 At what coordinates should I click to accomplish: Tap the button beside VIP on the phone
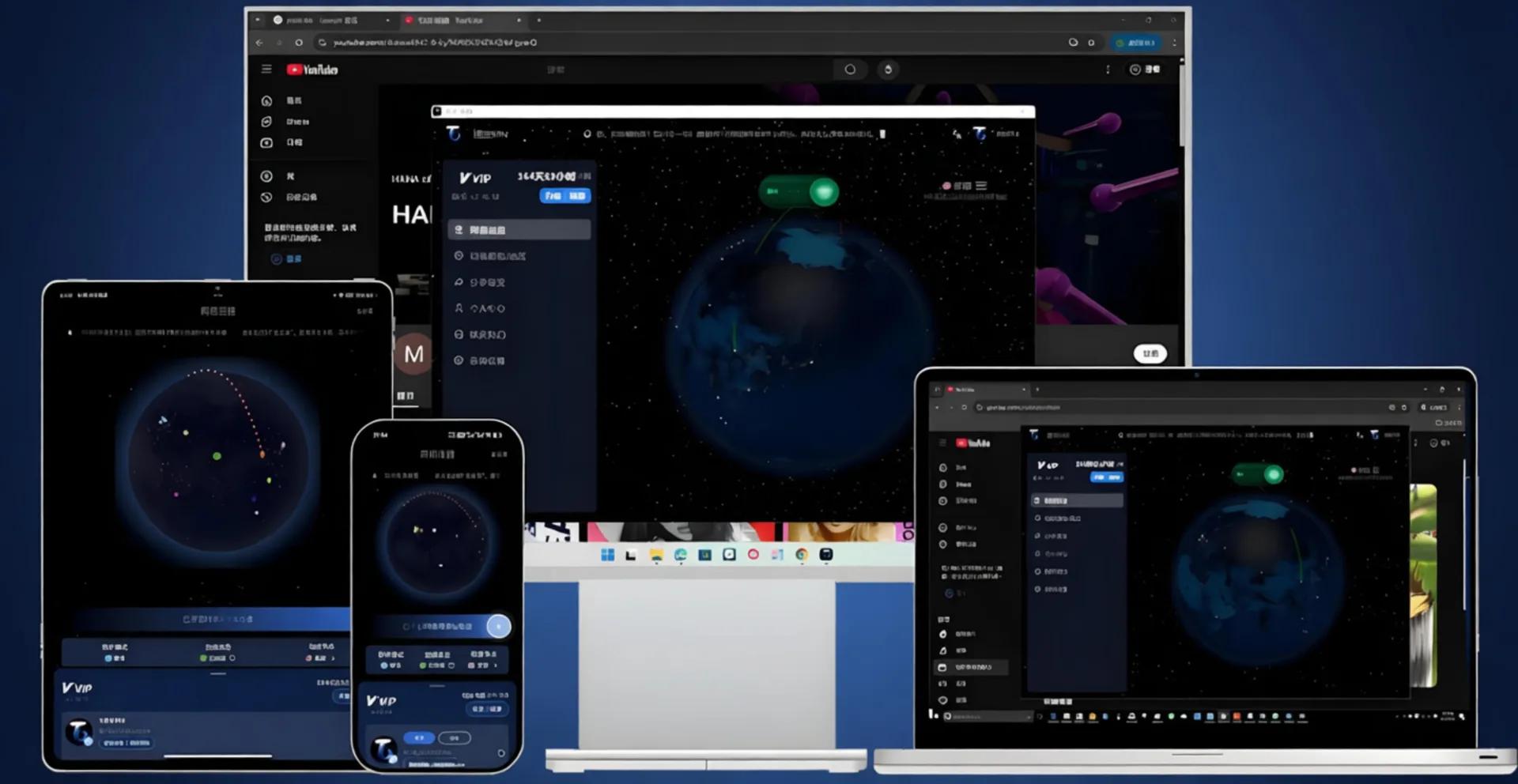(x=487, y=709)
